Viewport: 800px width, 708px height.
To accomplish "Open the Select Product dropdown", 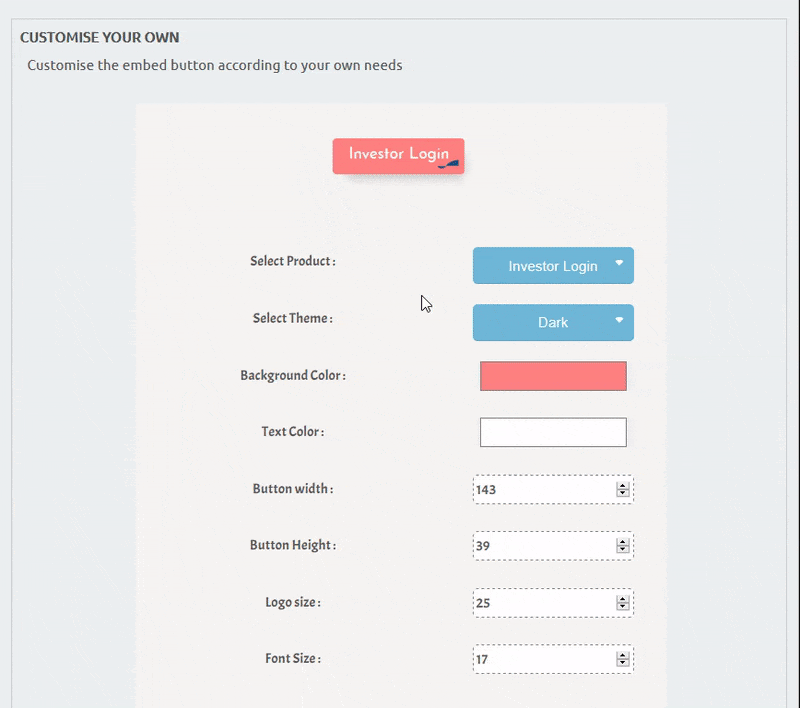I will click(x=553, y=266).
